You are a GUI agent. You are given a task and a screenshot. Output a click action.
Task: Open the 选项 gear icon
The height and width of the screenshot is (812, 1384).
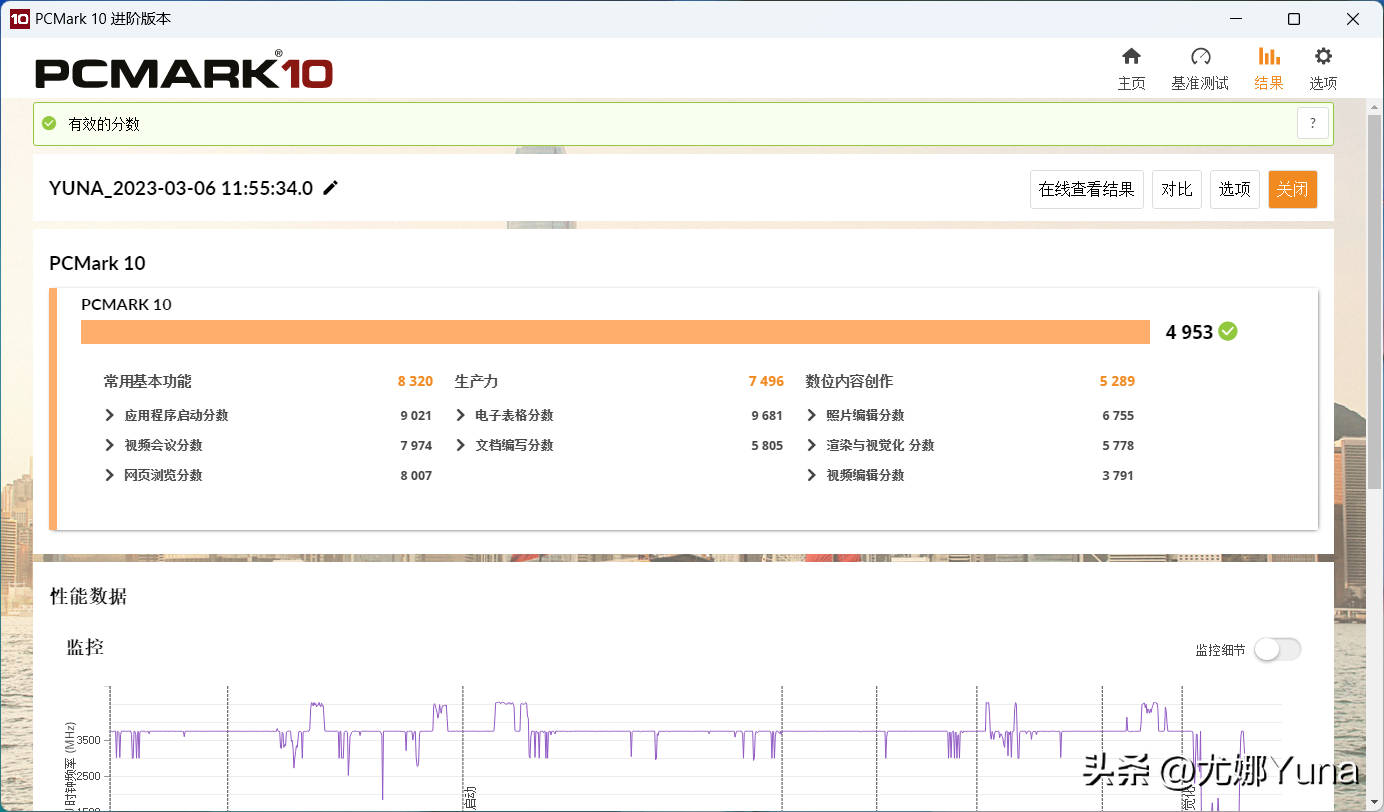pos(1323,56)
